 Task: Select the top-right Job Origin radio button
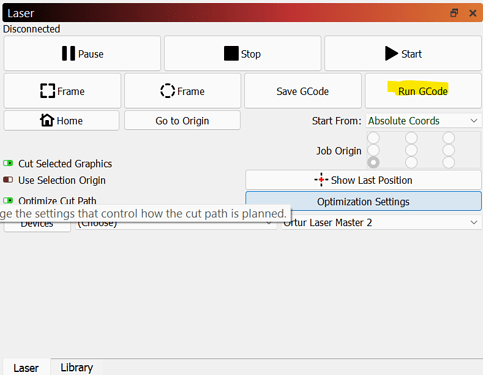pyautogui.click(x=449, y=138)
